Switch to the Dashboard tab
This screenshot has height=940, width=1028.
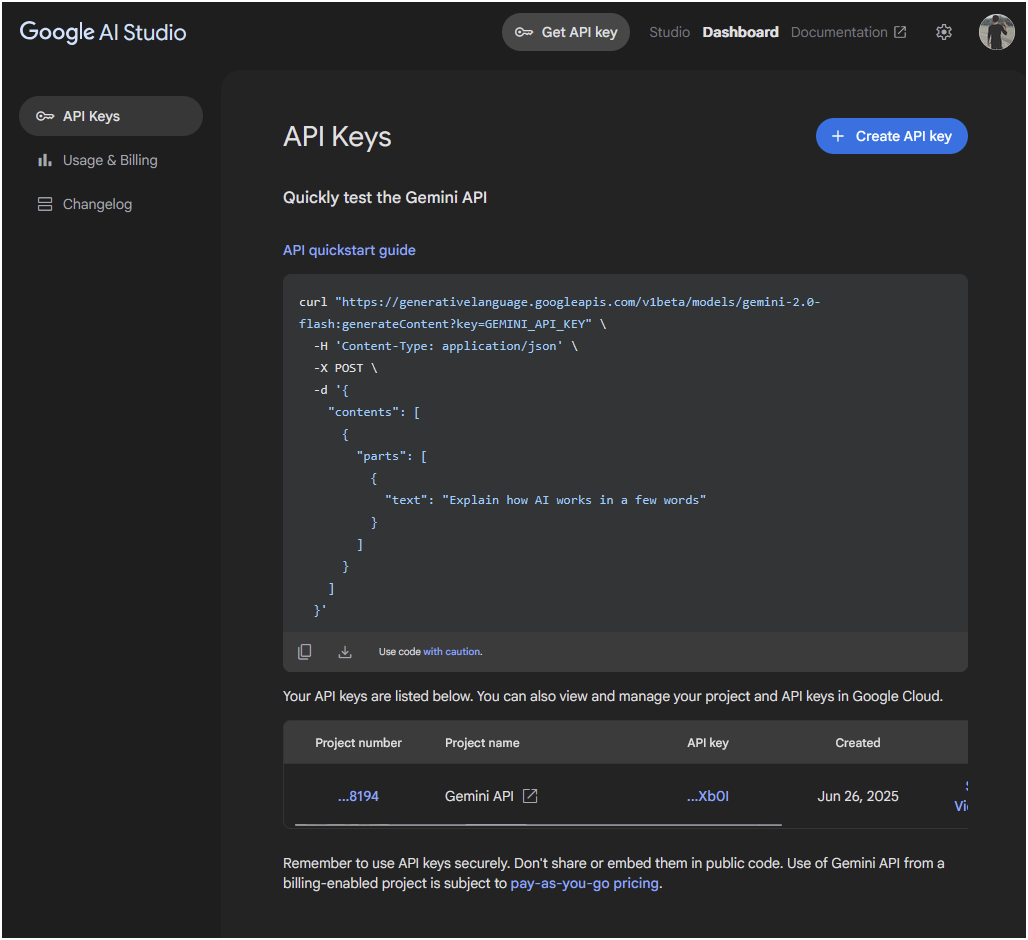pos(740,32)
